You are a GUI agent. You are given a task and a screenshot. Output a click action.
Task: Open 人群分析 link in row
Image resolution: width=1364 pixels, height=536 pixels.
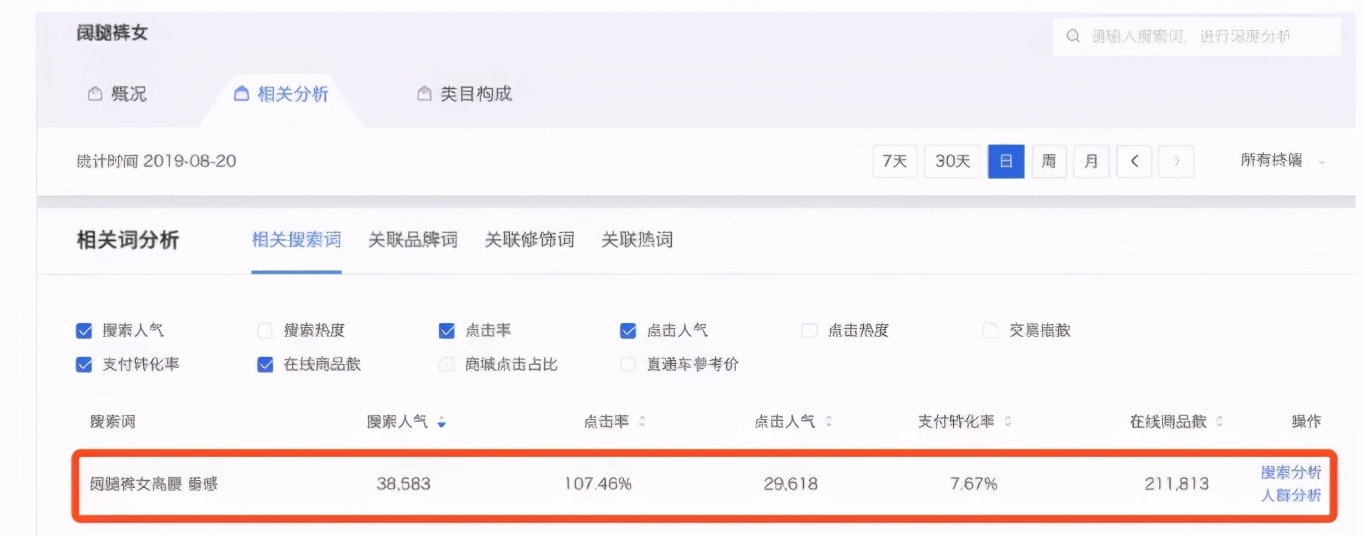coord(1291,496)
